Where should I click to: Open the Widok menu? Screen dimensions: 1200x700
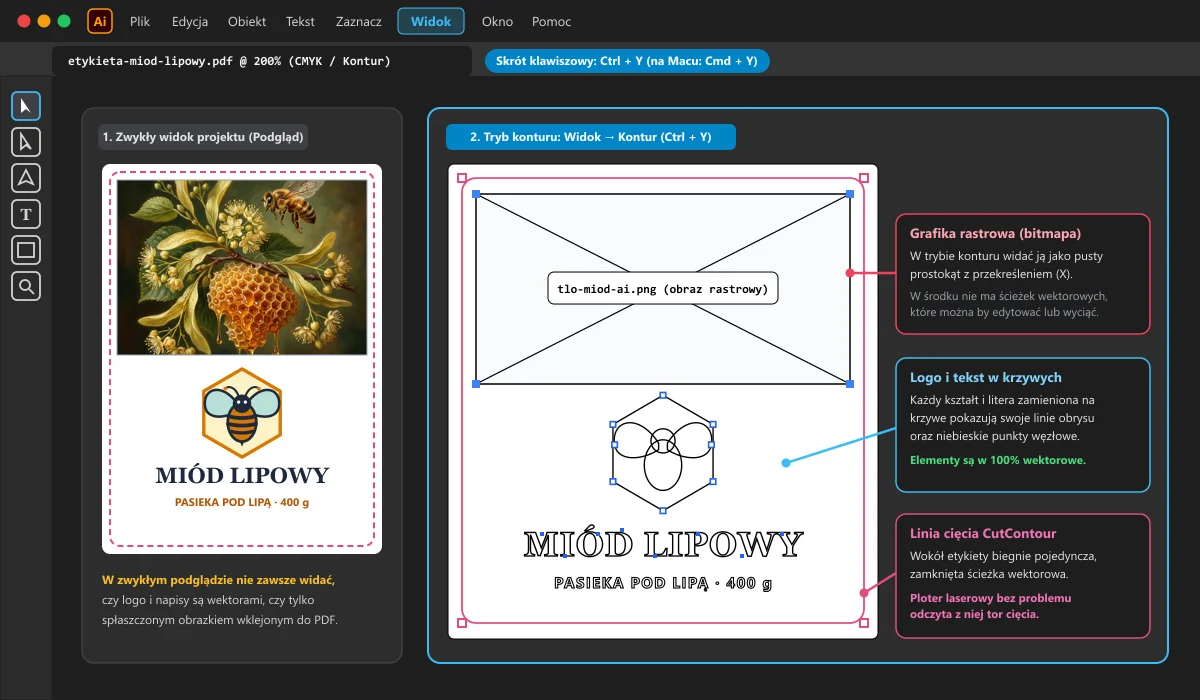tap(431, 21)
